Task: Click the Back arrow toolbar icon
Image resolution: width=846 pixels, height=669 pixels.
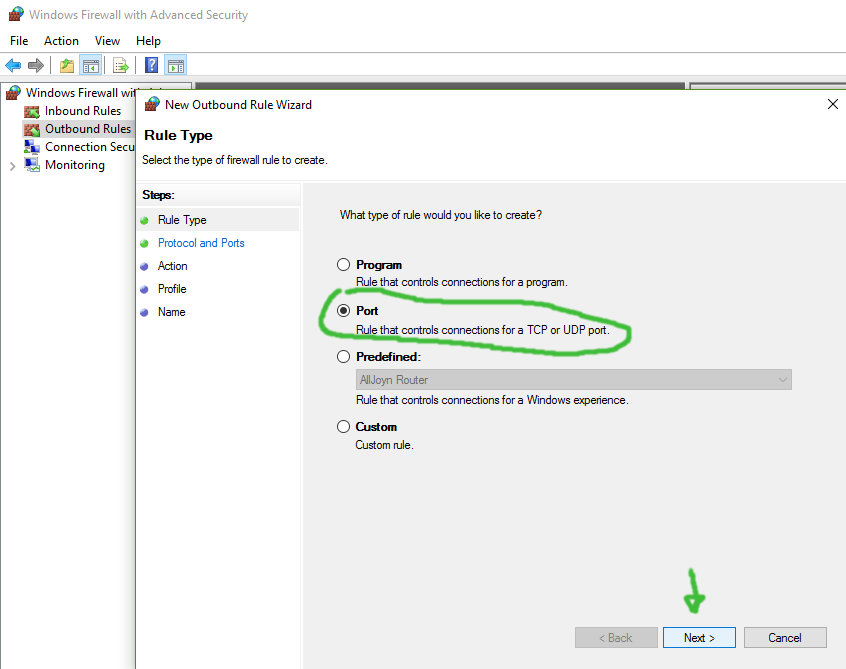Action: 13,66
